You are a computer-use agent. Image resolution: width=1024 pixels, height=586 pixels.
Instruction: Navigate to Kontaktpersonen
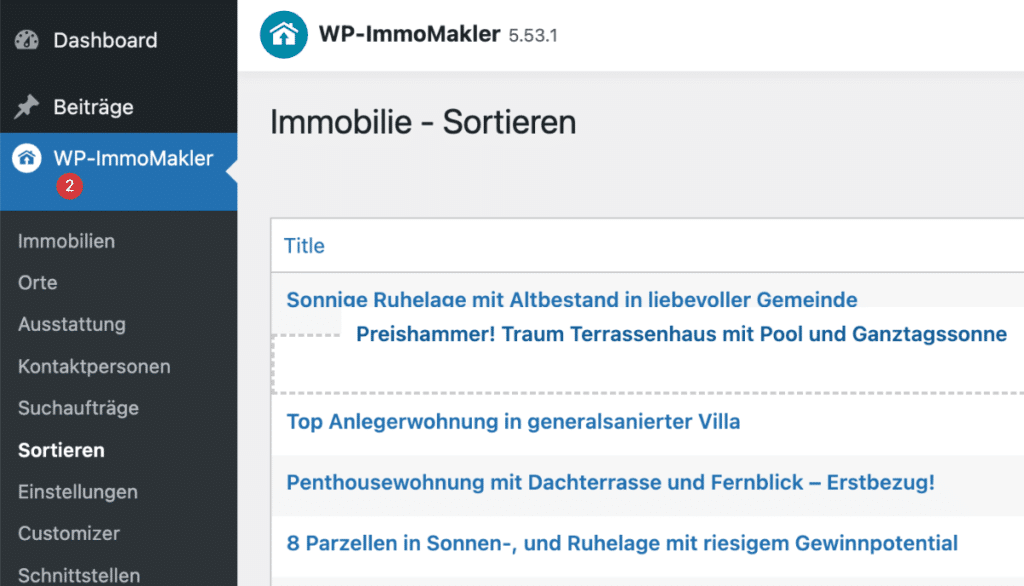(95, 366)
